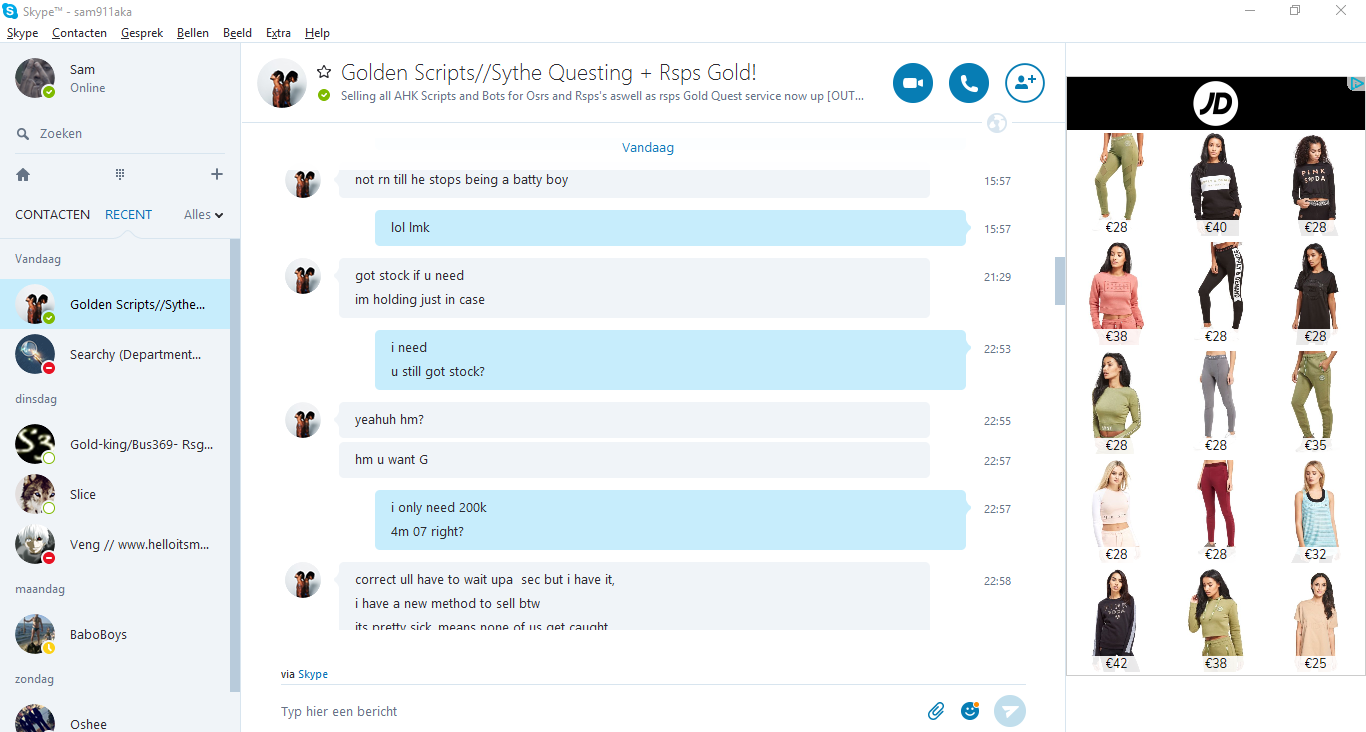Open the dial pad icon
The width and height of the screenshot is (1366, 732).
point(120,174)
